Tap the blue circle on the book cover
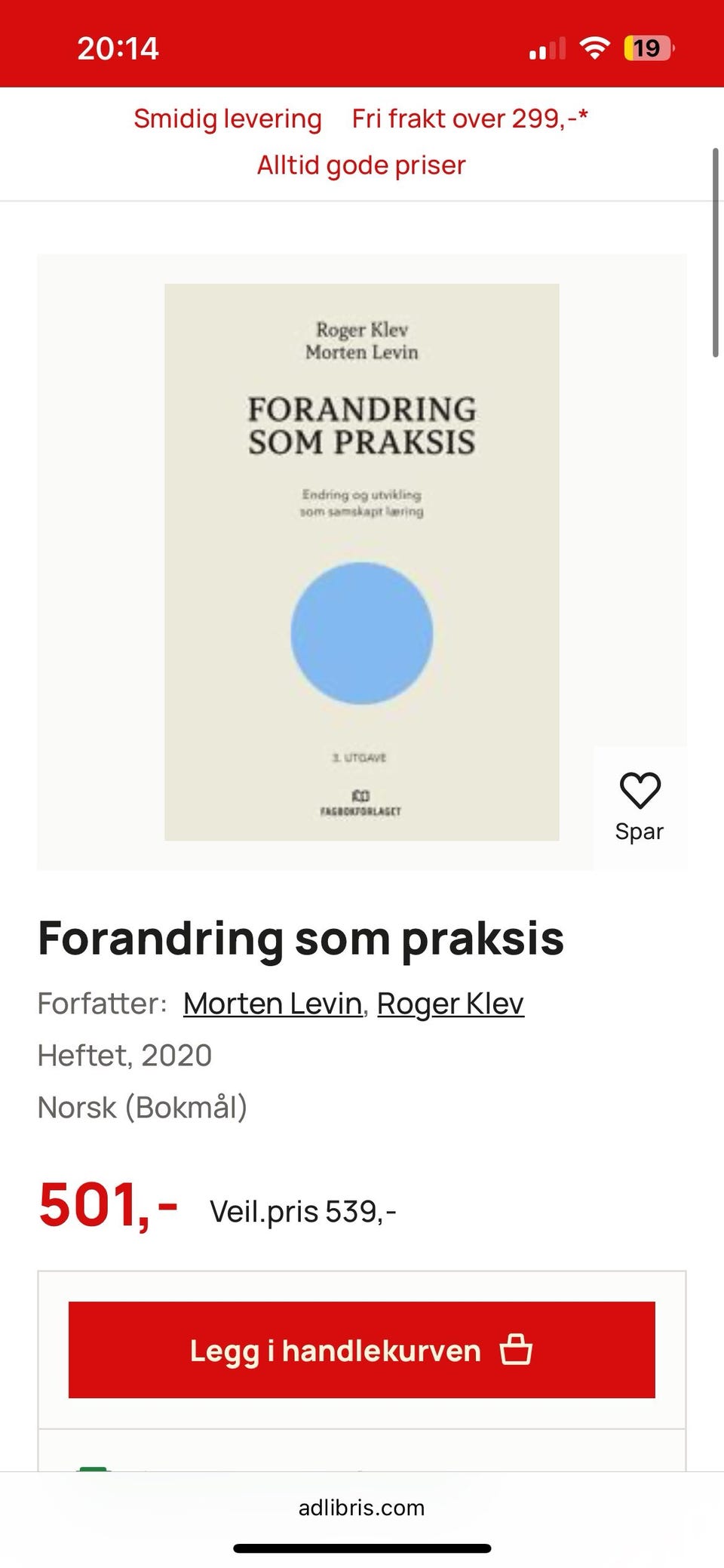The image size is (724, 1568). tap(362, 633)
